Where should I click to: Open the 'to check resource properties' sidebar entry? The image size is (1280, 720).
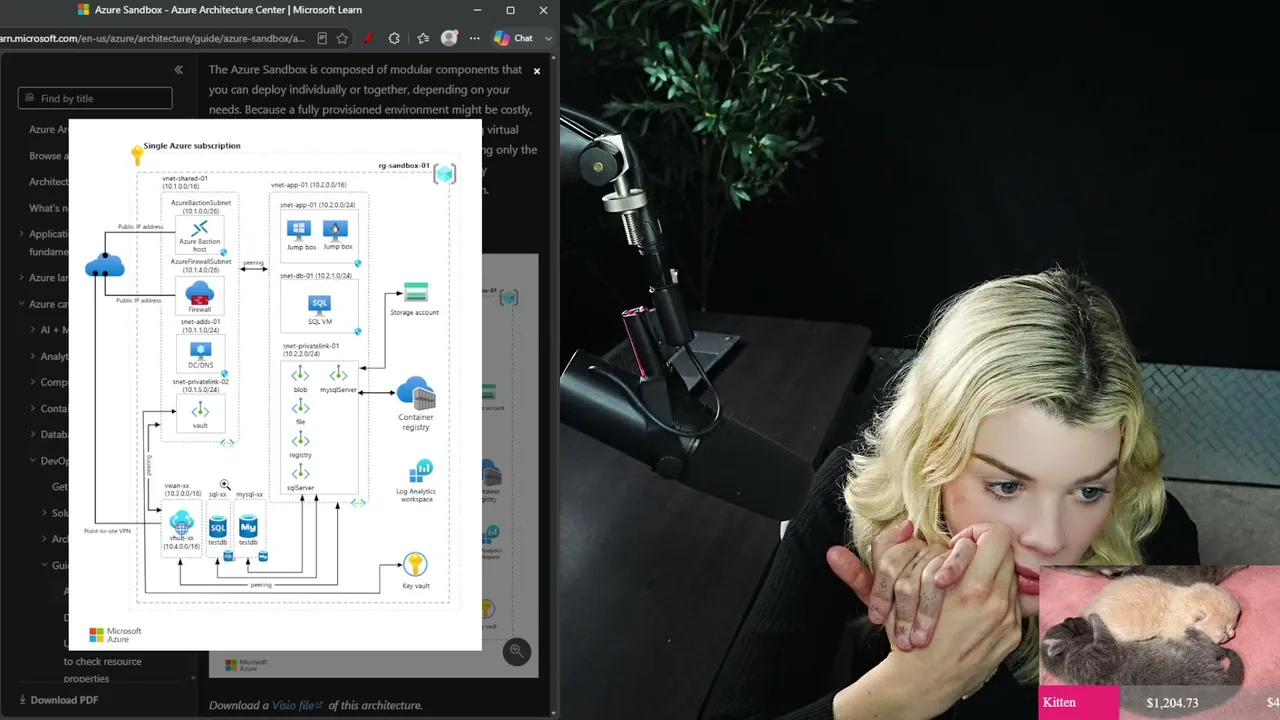point(102,669)
